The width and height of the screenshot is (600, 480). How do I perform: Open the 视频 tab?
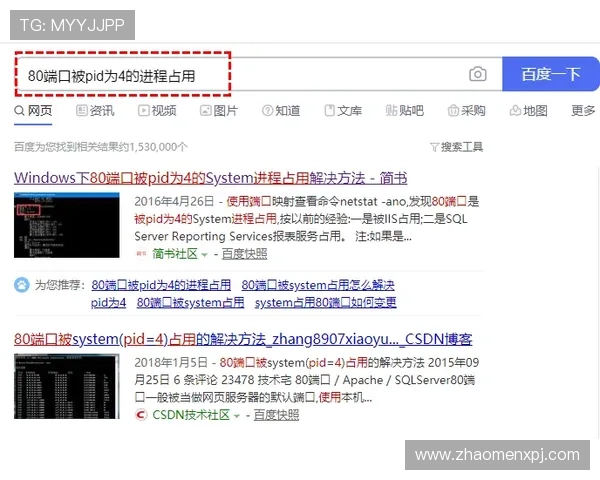(x=157, y=111)
